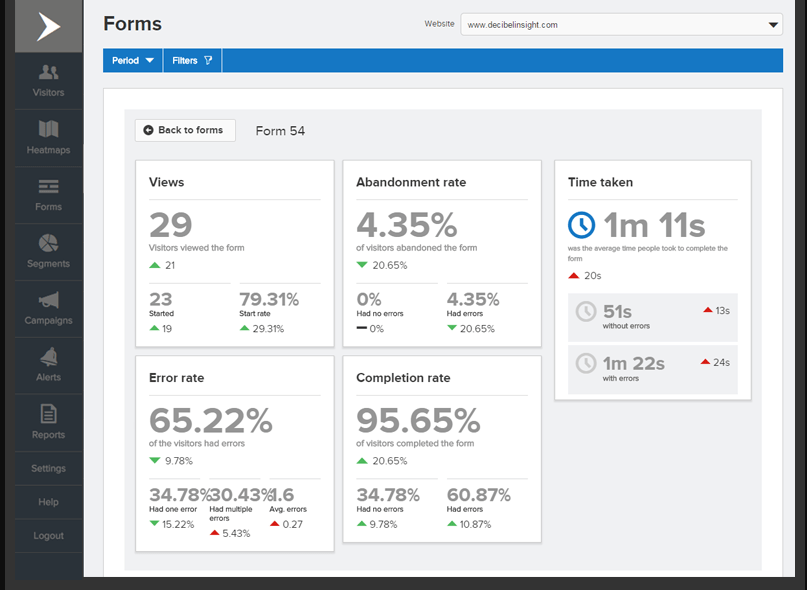The image size is (807, 590).
Task: Select the Forms sidebar icon
Action: [48, 186]
